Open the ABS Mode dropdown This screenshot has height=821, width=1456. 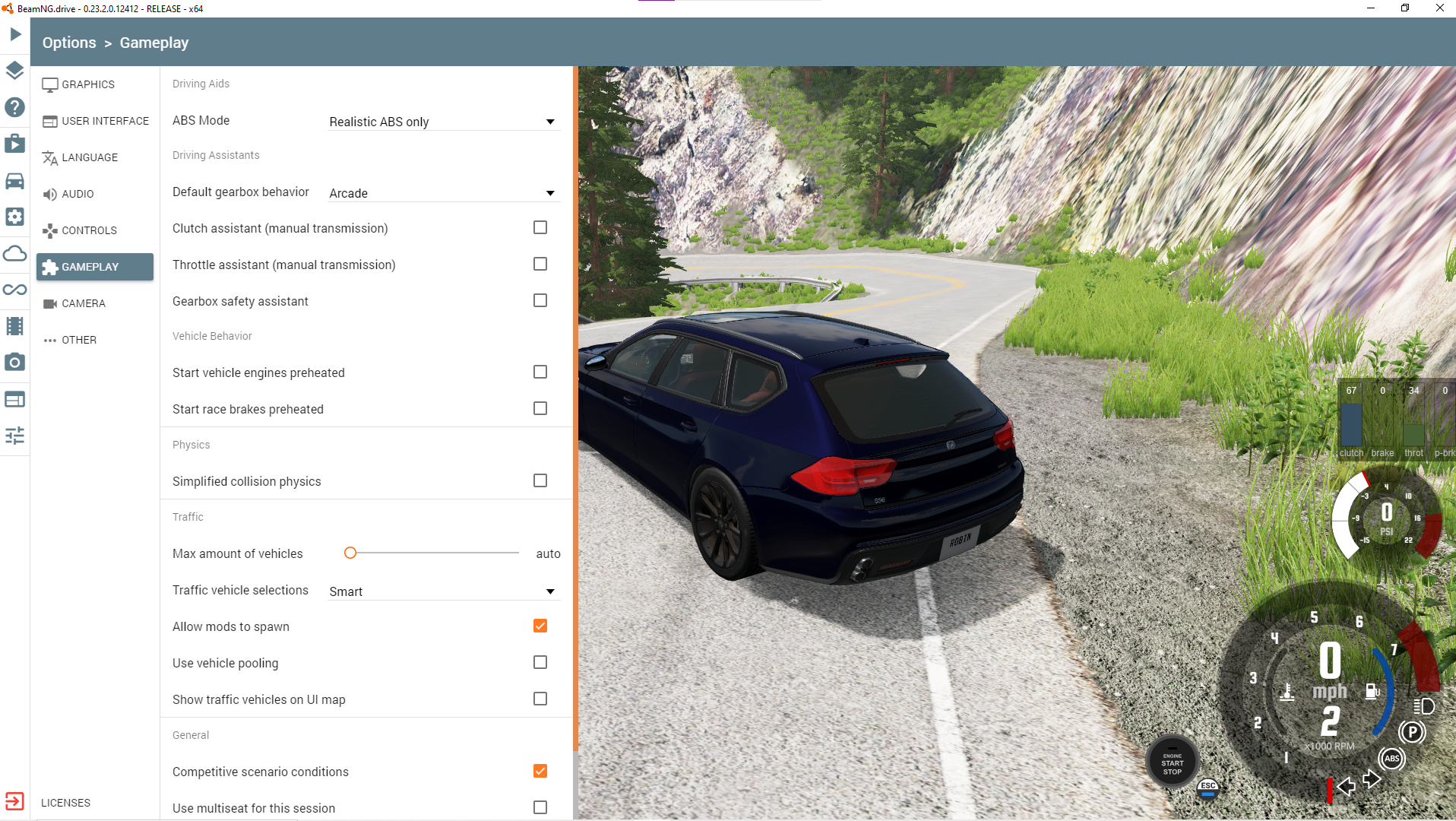click(x=444, y=122)
